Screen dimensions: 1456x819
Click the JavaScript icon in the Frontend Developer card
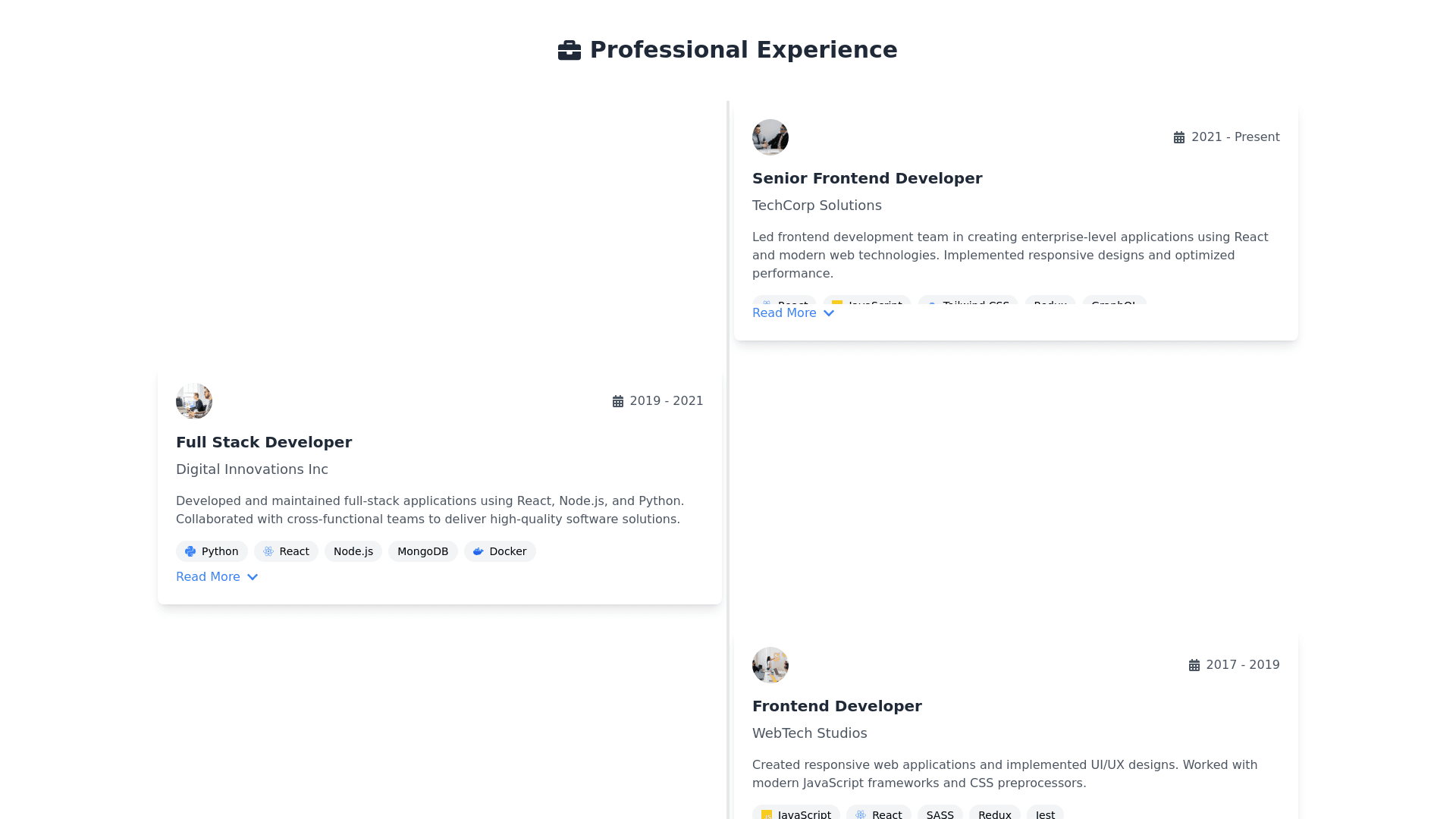click(767, 814)
